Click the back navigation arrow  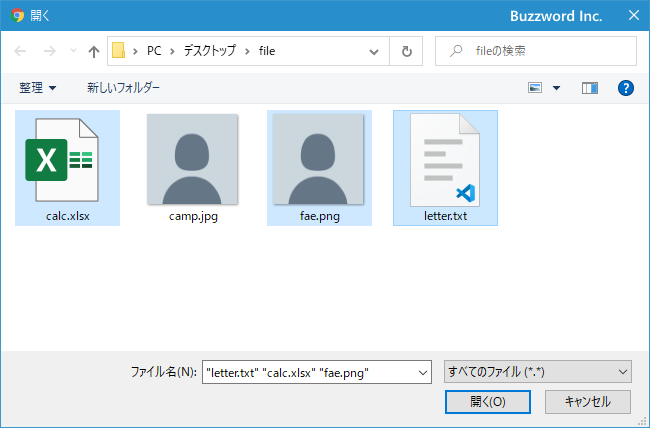tap(20, 51)
